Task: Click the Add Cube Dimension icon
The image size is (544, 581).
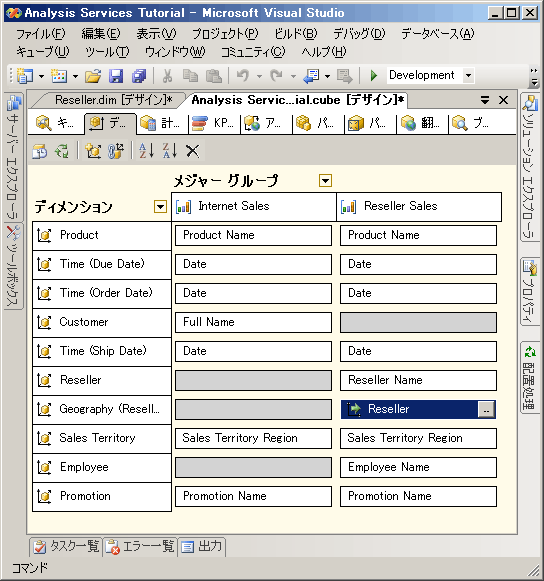Action: coord(93,151)
